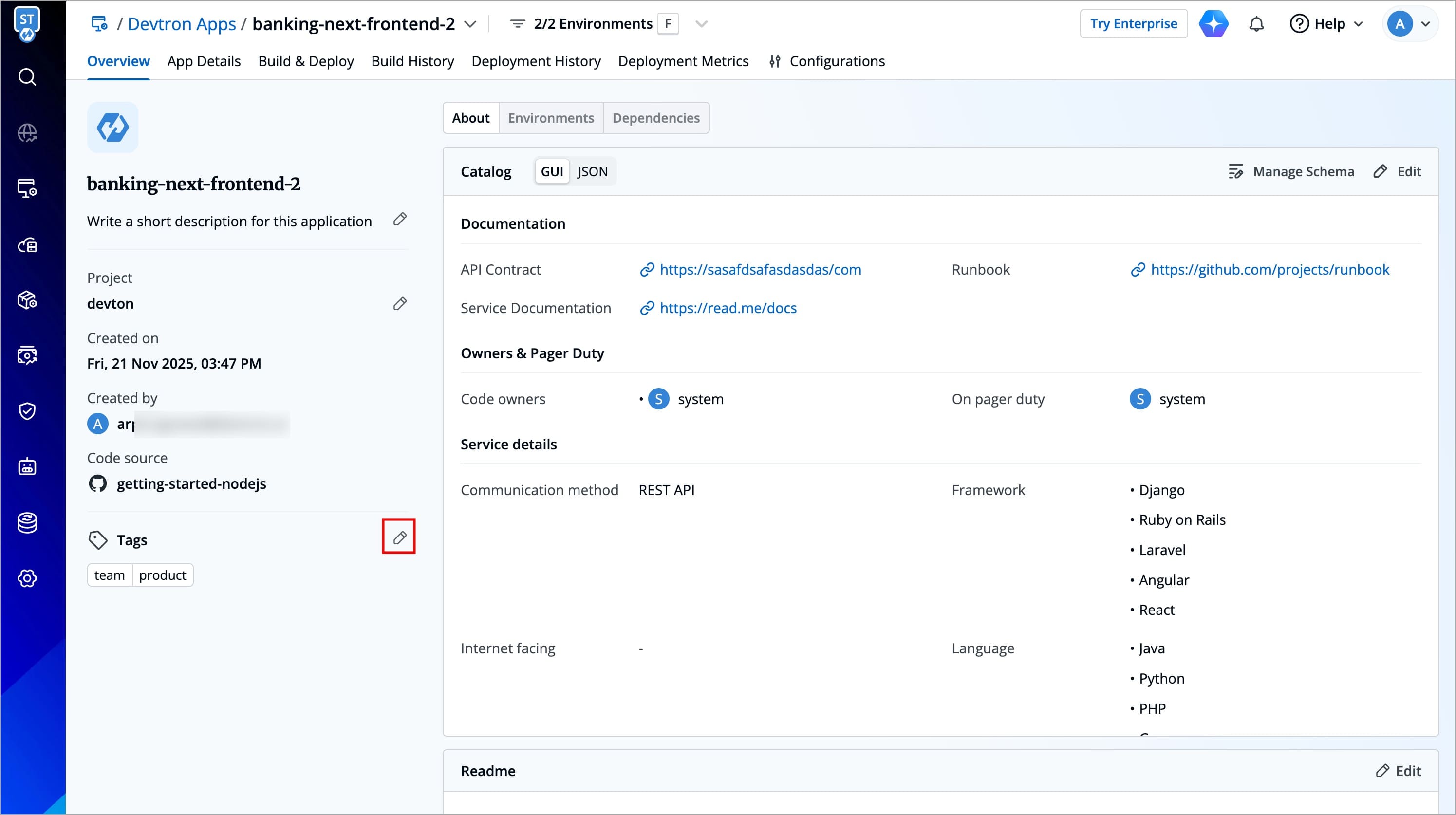Click the Try Enterprise button

pyautogui.click(x=1133, y=24)
